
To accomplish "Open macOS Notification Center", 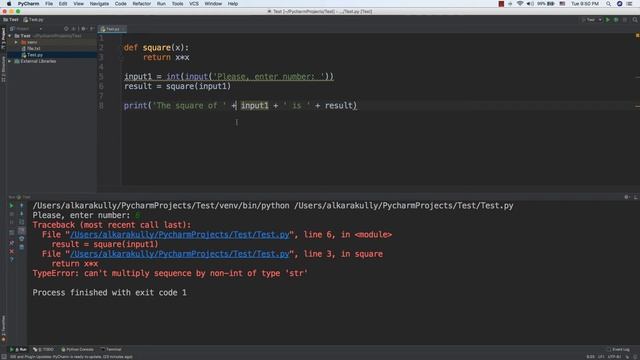I will tap(629, 4).
